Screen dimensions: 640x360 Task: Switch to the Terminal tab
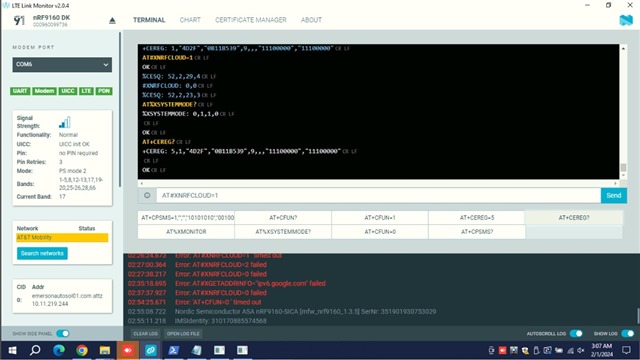pos(149,20)
